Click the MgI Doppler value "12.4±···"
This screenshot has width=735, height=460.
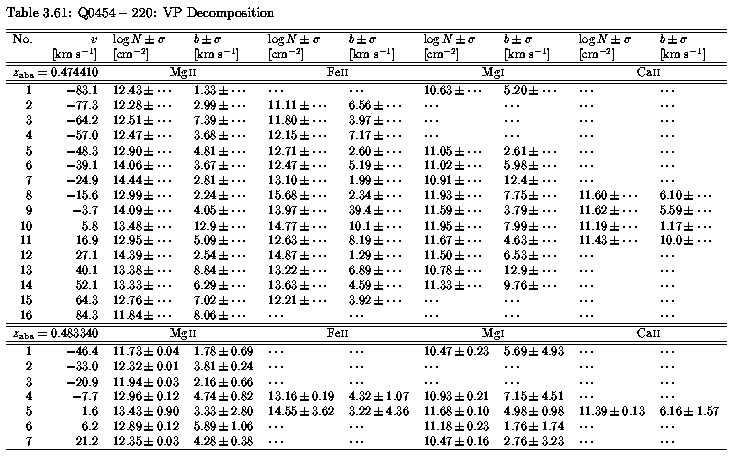(530, 181)
